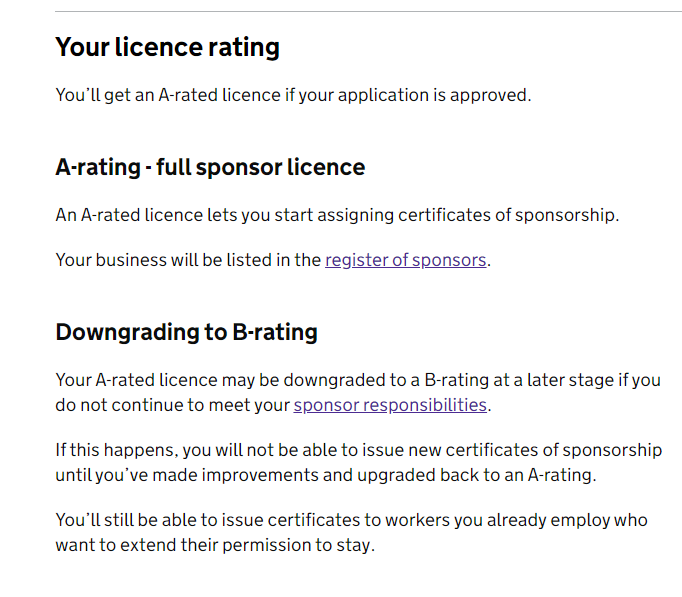This screenshot has width=682, height=597.
Task: Click the "A-rating - full sponsor licence" heading
Action: pos(210,167)
